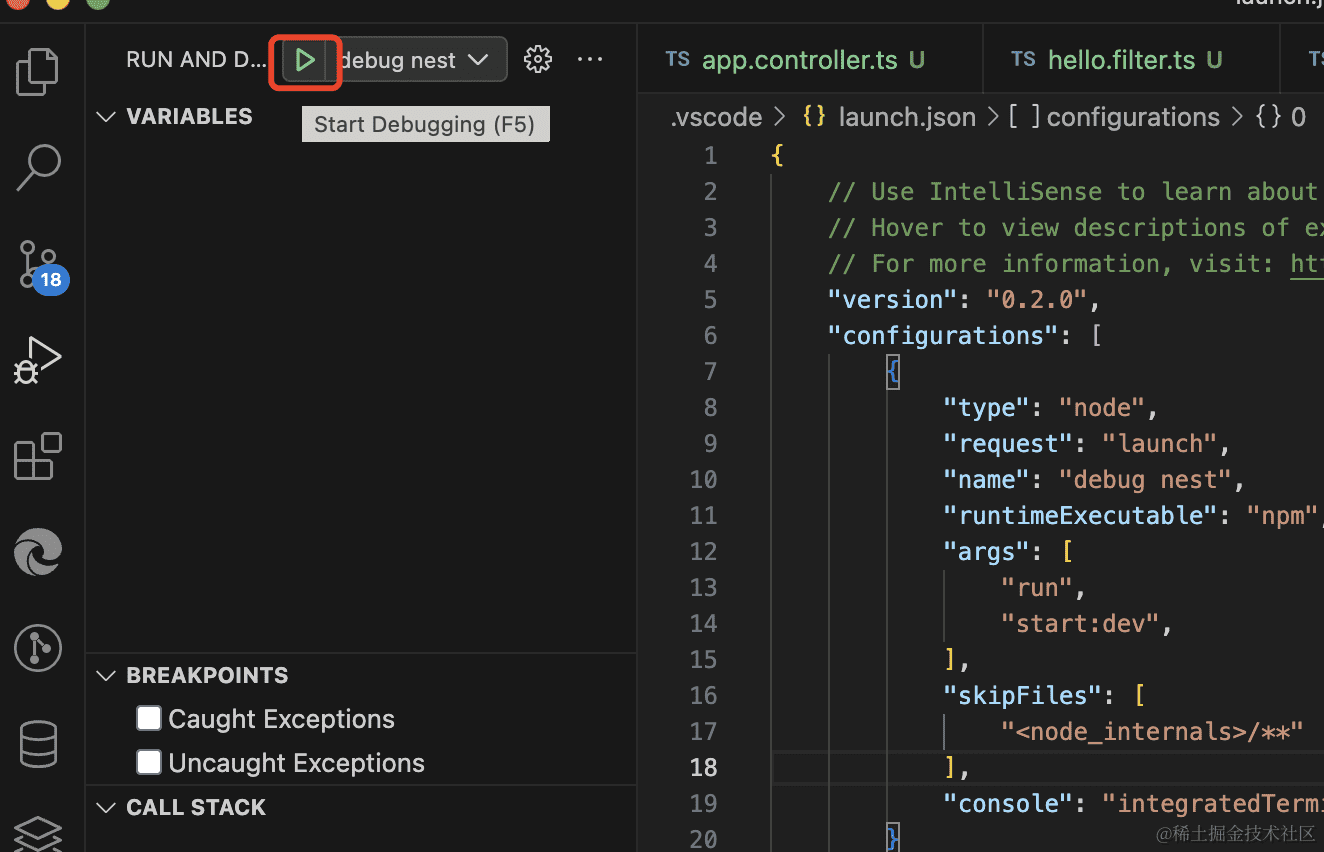
Task: Open the Extensions view icon
Action: tap(39, 457)
